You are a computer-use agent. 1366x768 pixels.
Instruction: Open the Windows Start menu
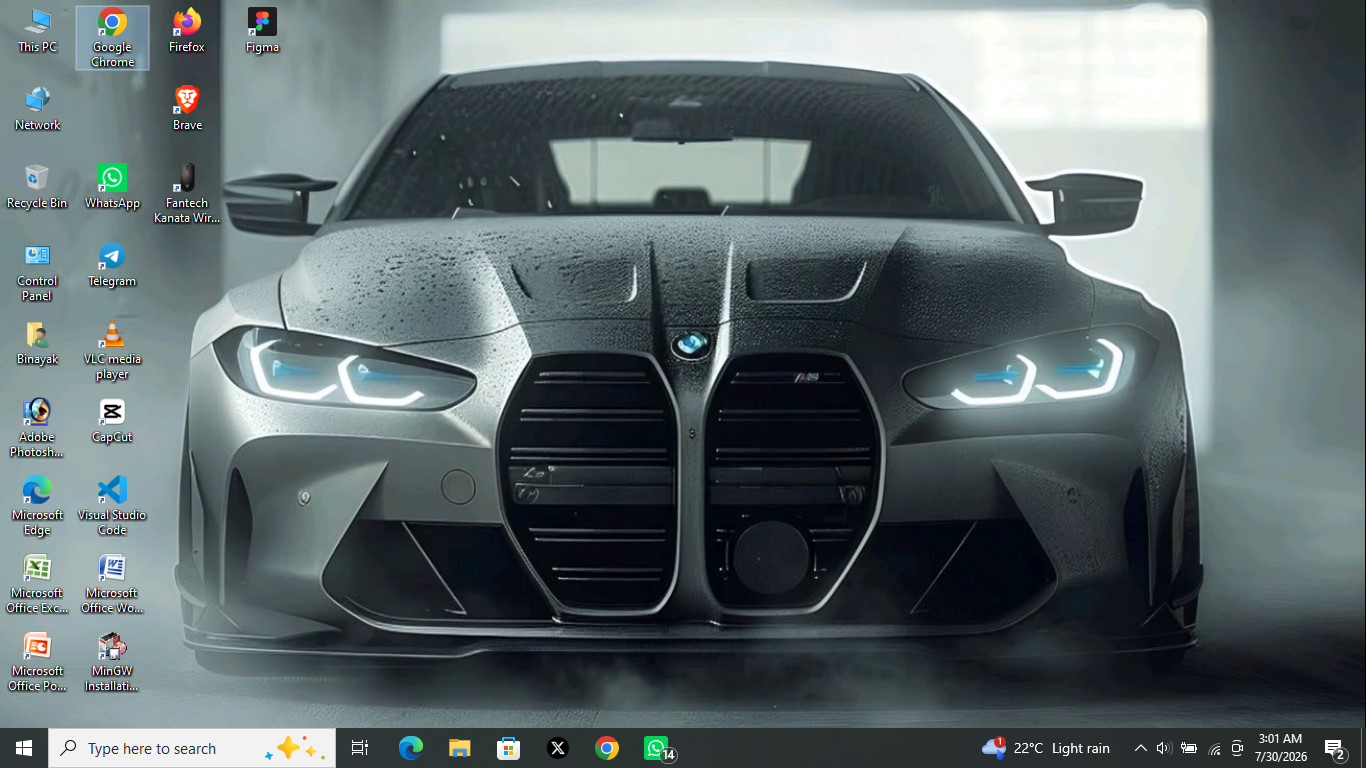tap(24, 748)
